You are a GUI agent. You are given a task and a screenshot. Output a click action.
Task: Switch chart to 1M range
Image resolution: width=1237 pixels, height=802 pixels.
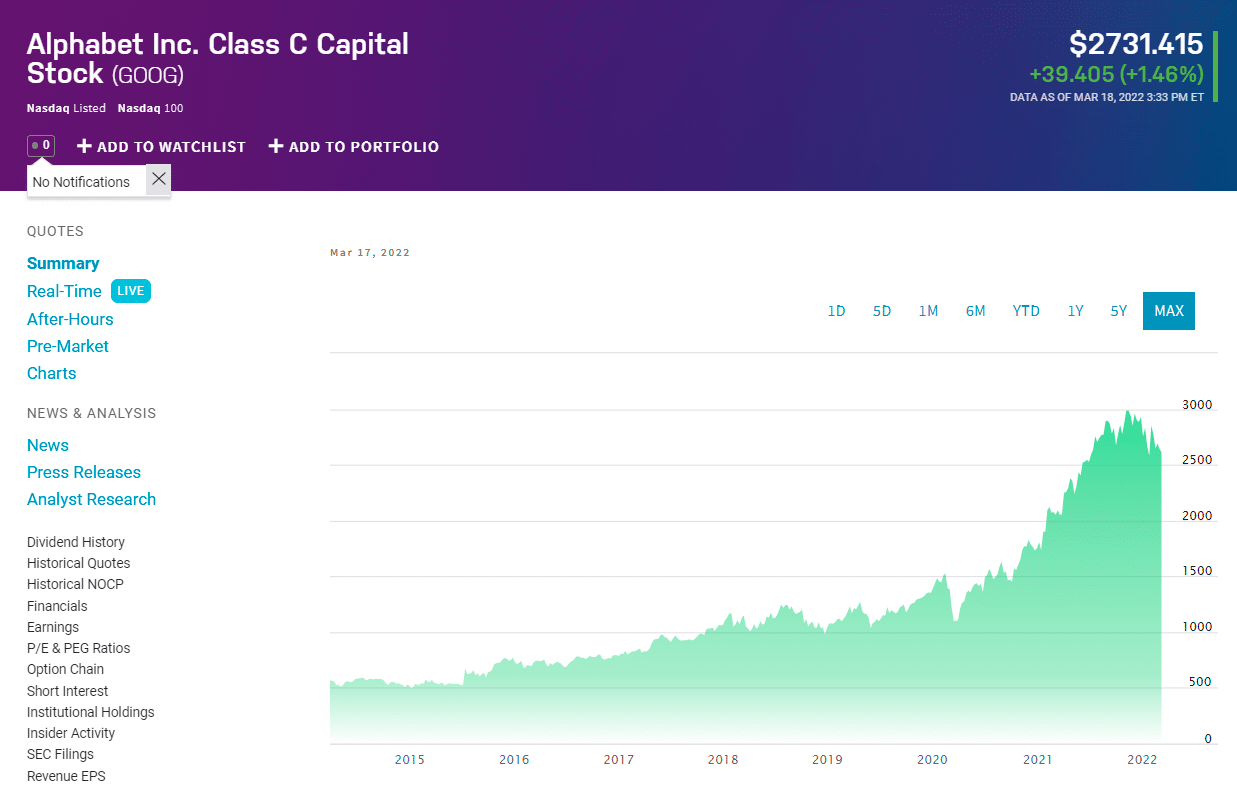point(928,311)
